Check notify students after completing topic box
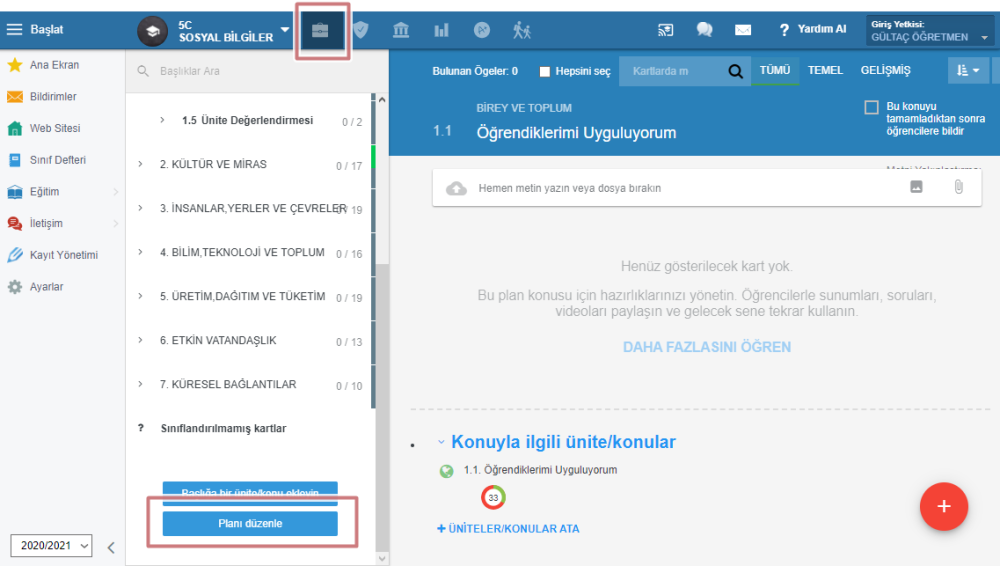Image resolution: width=1000 pixels, height=566 pixels. click(871, 107)
